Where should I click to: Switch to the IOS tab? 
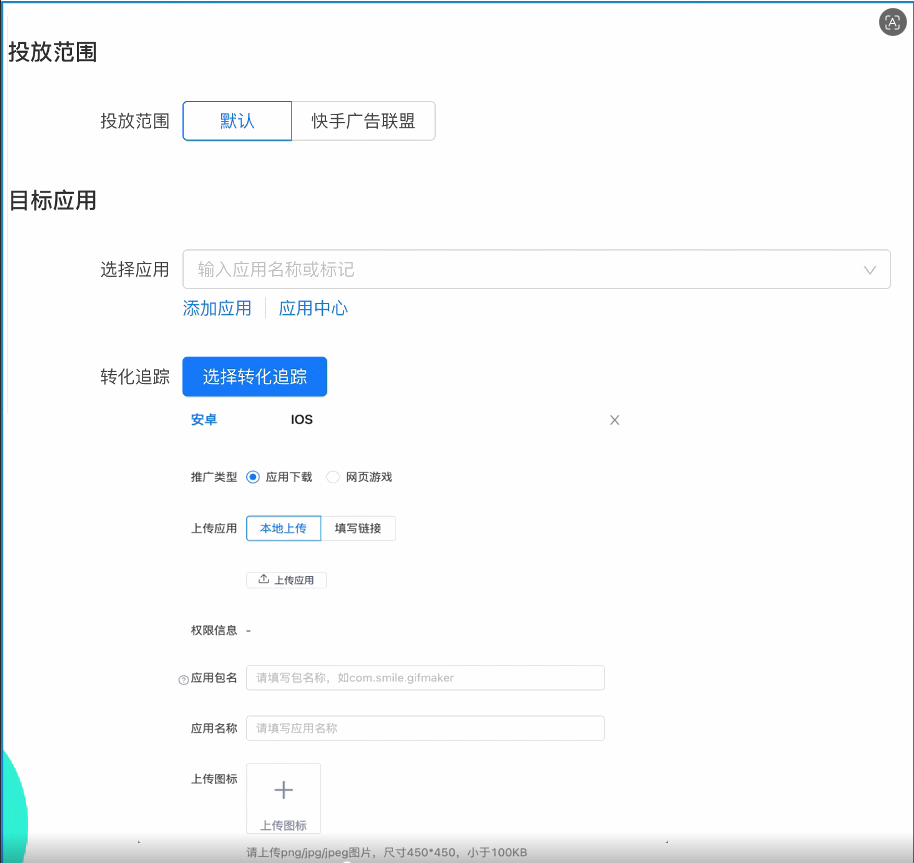click(301, 419)
